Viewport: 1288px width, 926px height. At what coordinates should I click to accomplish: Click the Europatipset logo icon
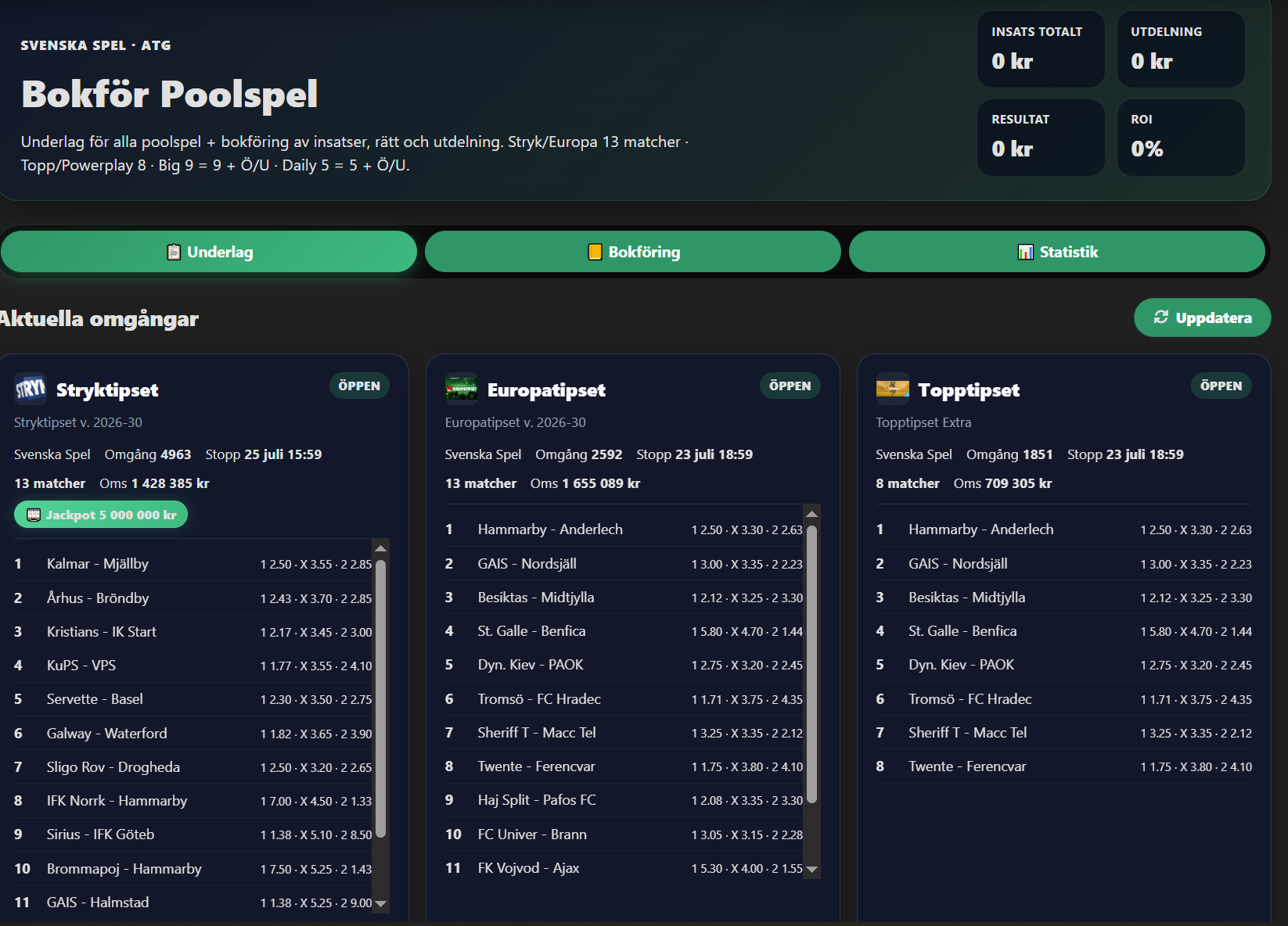point(462,389)
